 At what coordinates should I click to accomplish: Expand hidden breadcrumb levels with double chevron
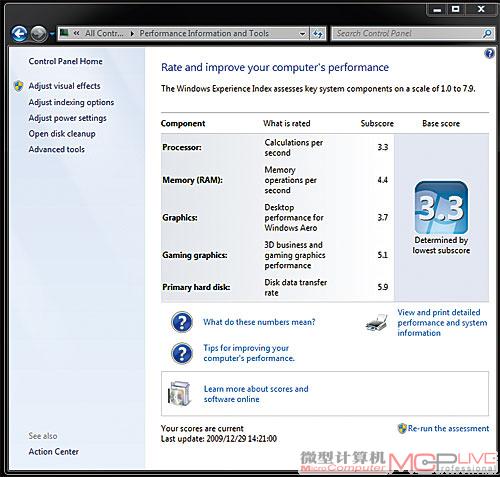[76, 33]
